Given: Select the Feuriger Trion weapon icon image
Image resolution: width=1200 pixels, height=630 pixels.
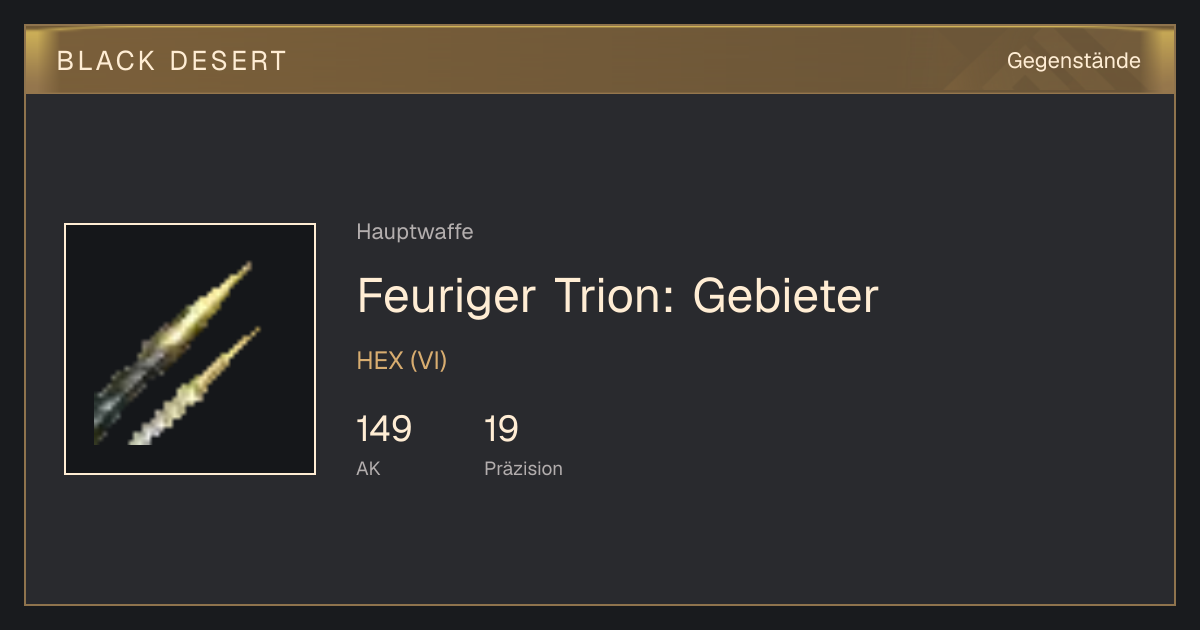Looking at the screenshot, I should click(190, 349).
